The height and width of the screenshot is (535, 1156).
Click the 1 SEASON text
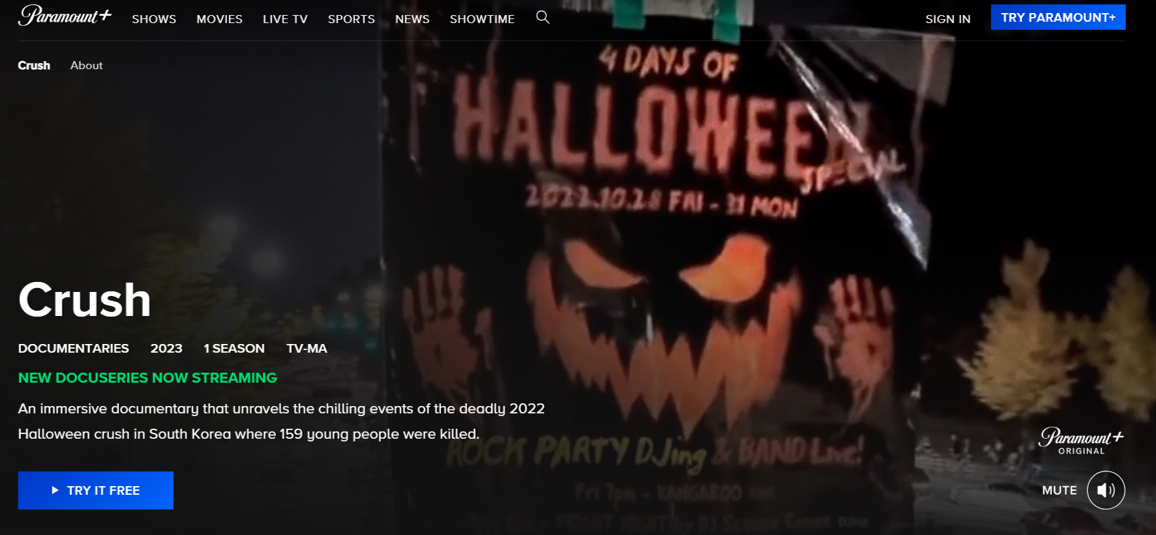coord(234,349)
